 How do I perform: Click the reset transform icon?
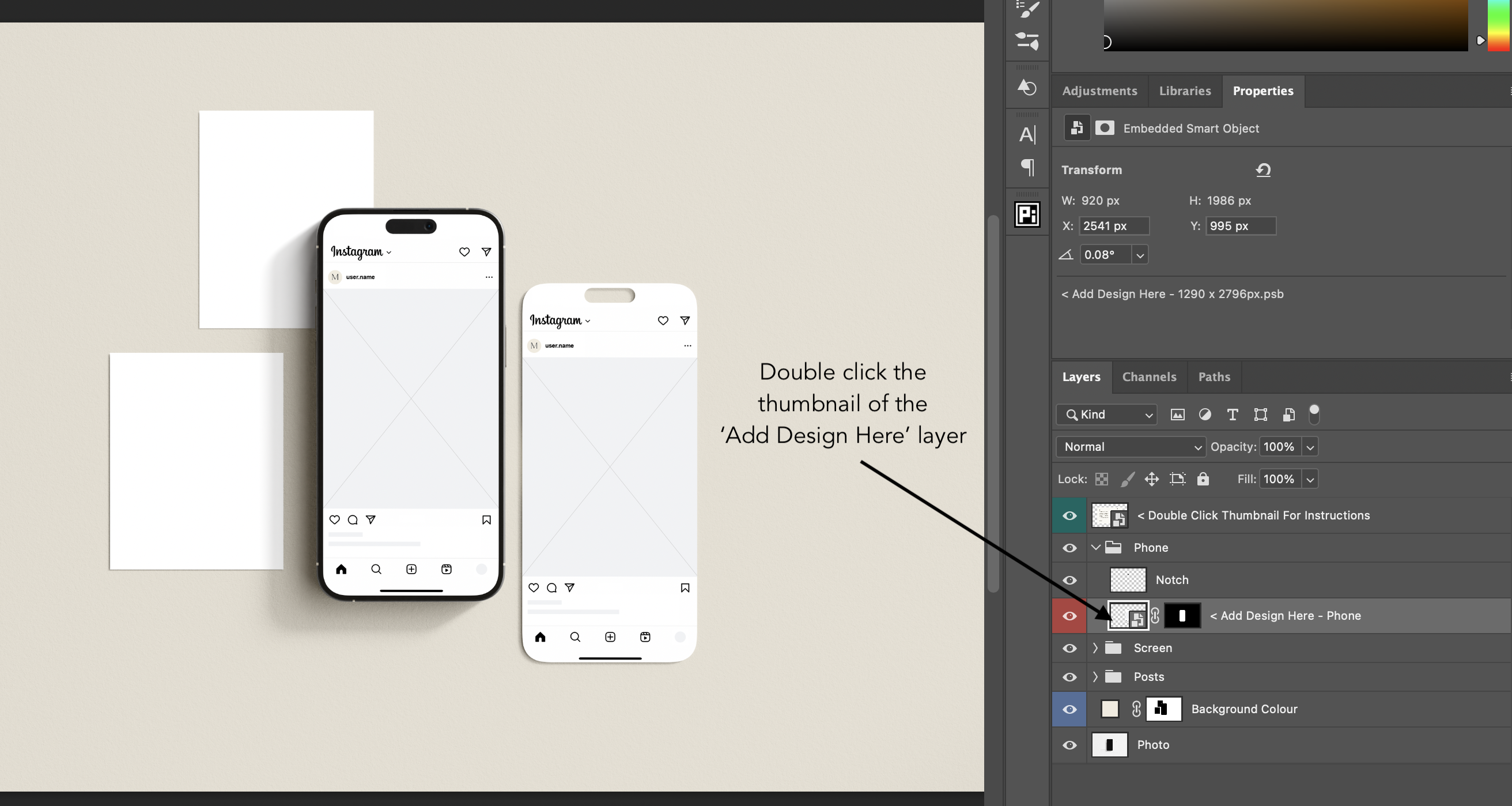tap(1263, 170)
